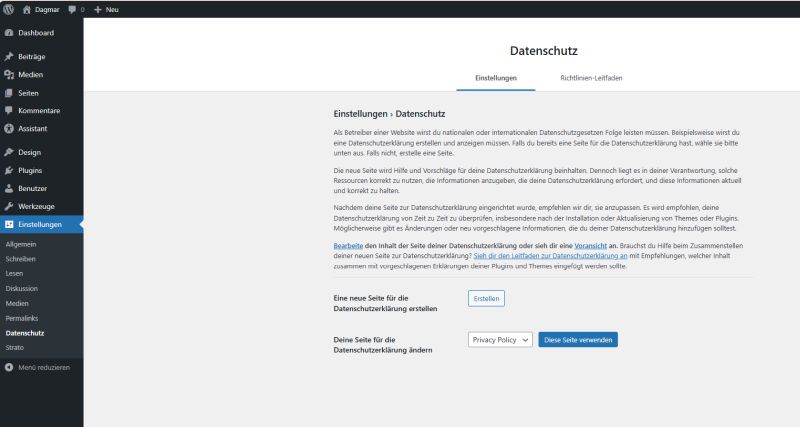Open Plugins via the plug icon

[x=9, y=170]
